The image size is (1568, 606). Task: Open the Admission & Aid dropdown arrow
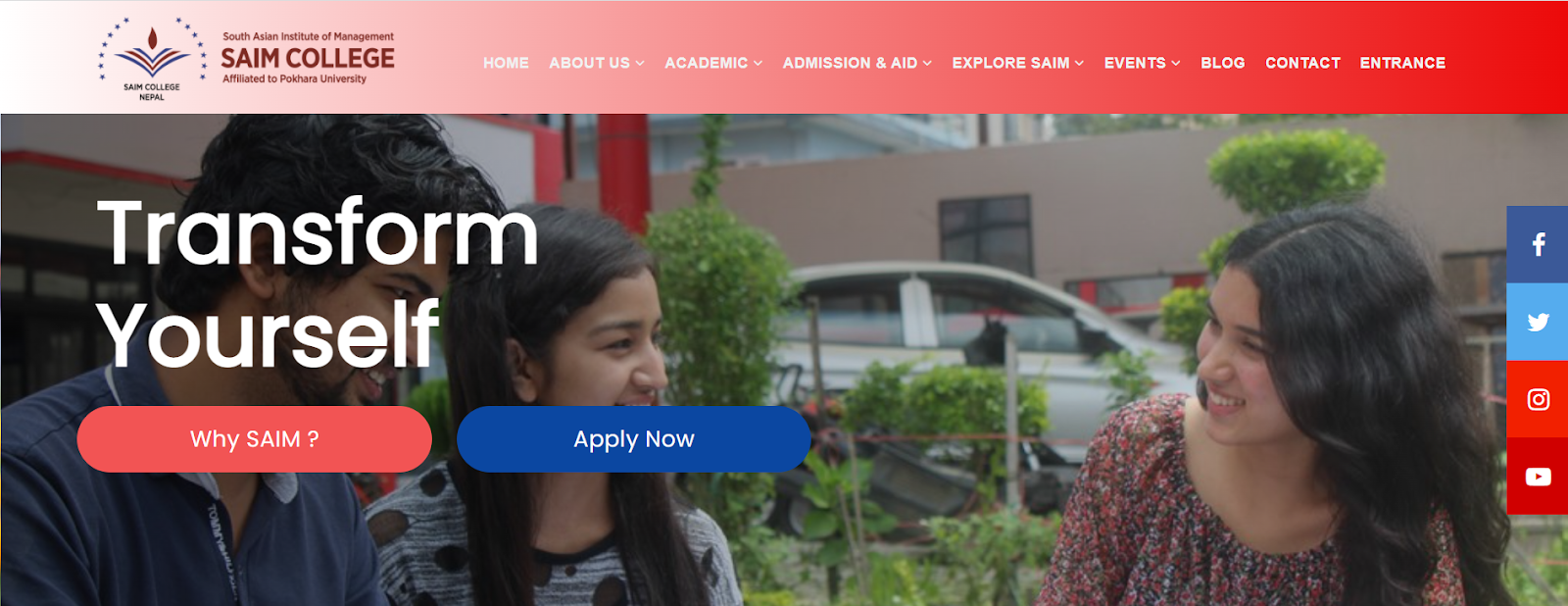(927, 63)
